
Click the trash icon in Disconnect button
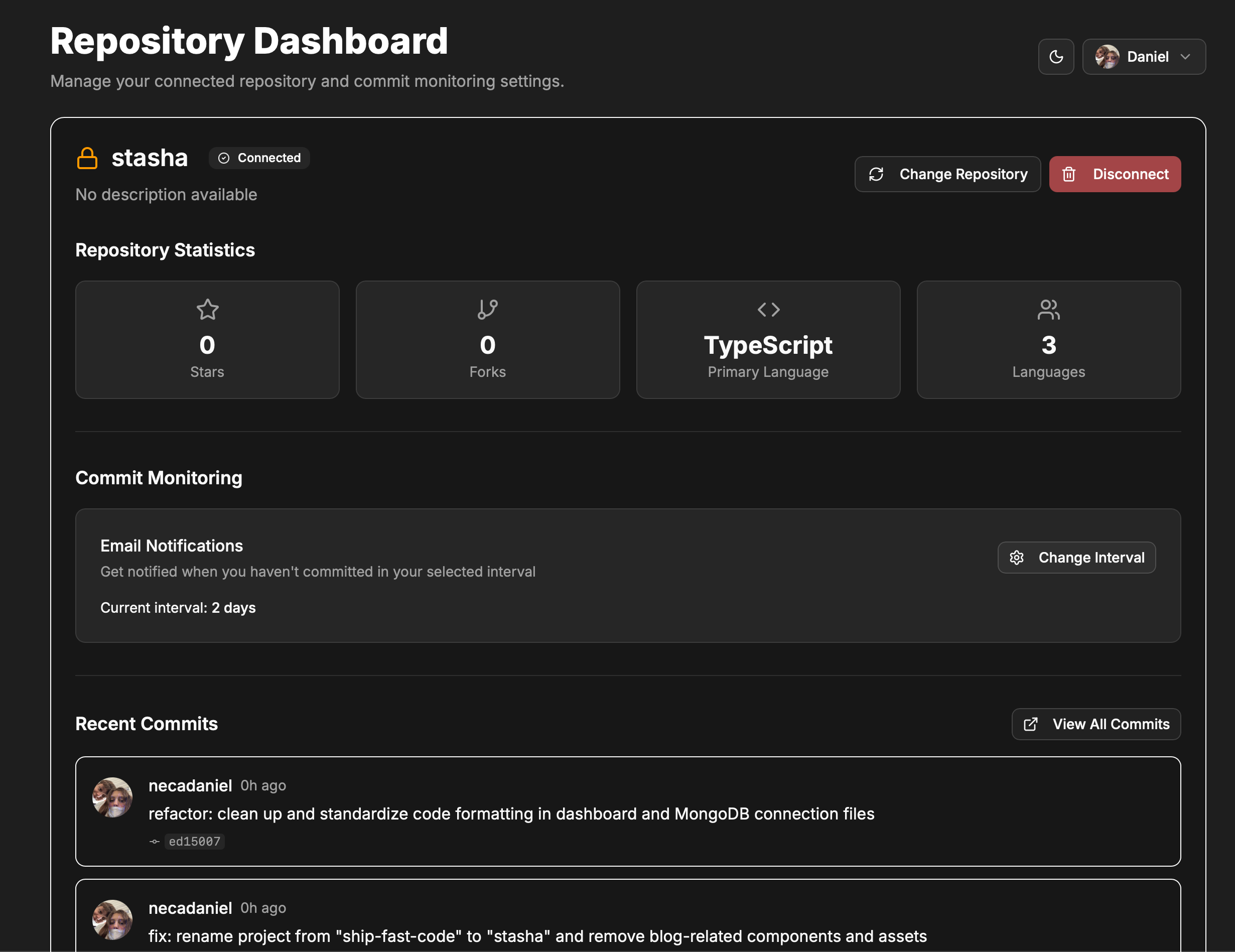click(1068, 174)
